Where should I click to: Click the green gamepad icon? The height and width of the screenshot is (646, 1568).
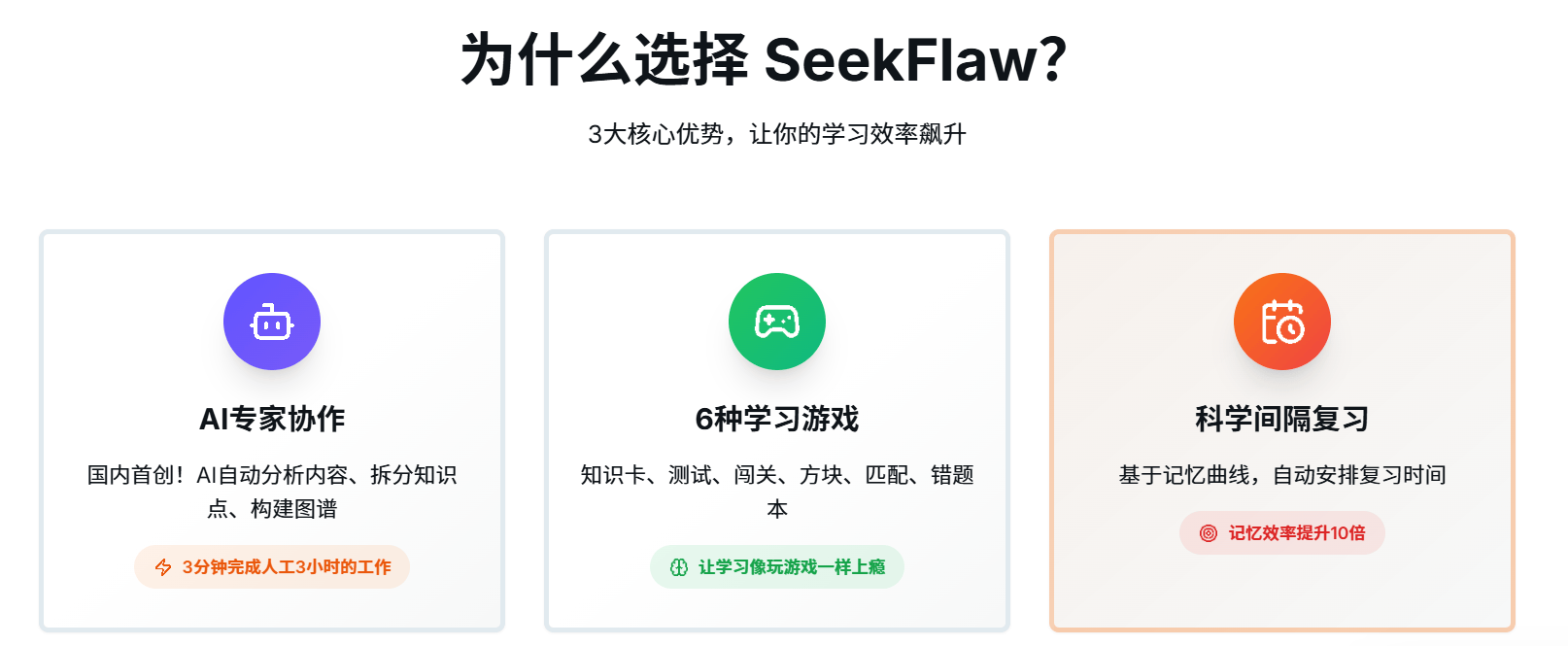point(777,322)
